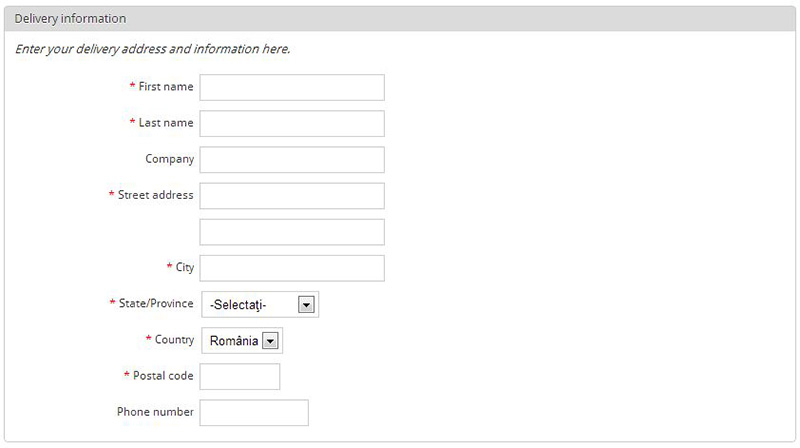Open the State/Province -Selectați- dropdown

[x=260, y=305]
